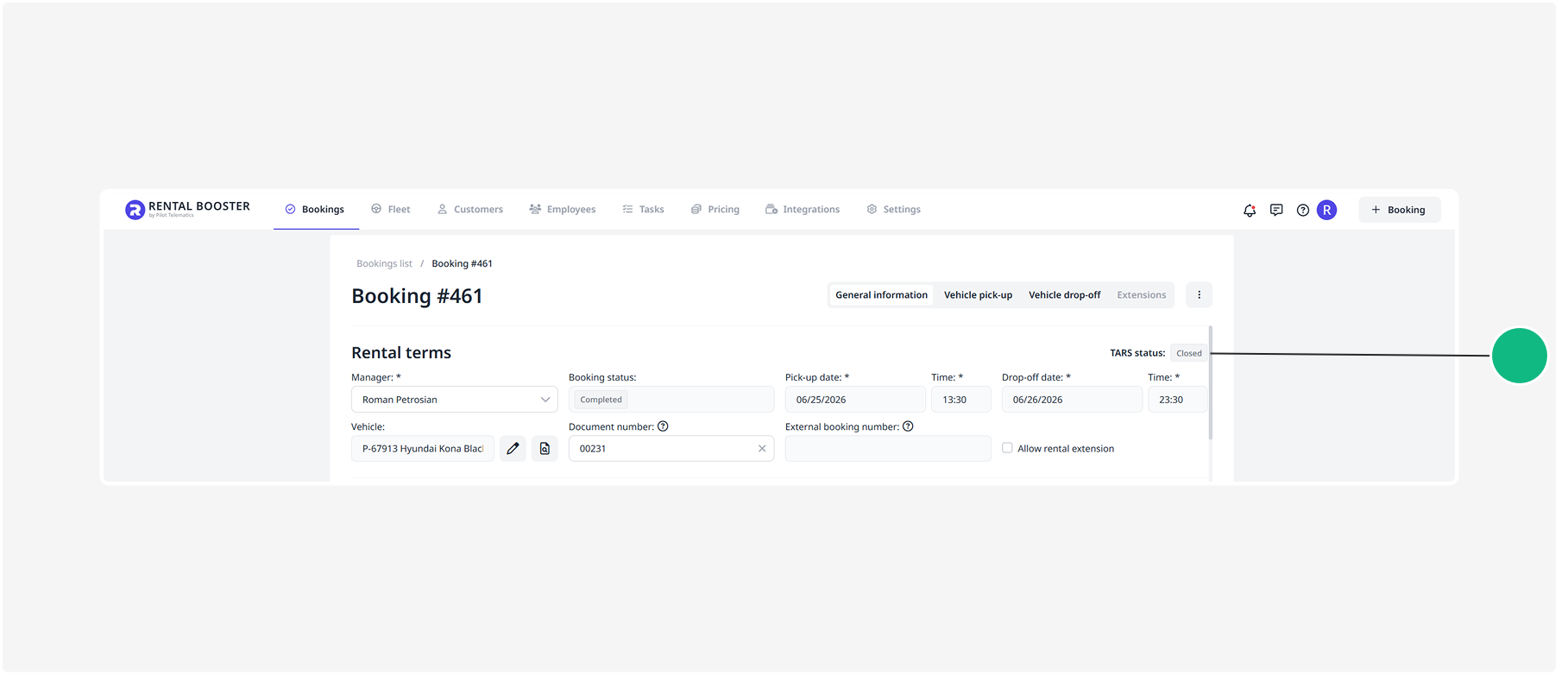Expand the Manager dropdown
The image size is (1568, 675).
coord(455,400)
